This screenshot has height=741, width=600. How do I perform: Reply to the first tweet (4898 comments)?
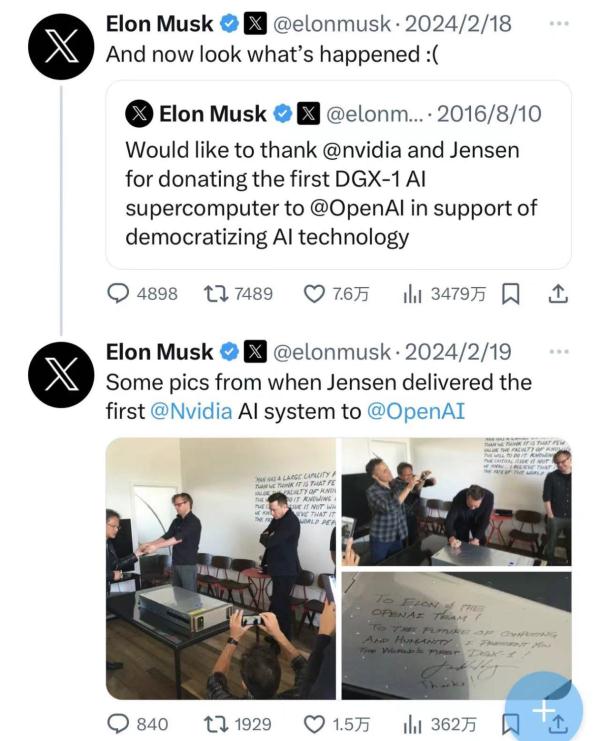coord(120,294)
